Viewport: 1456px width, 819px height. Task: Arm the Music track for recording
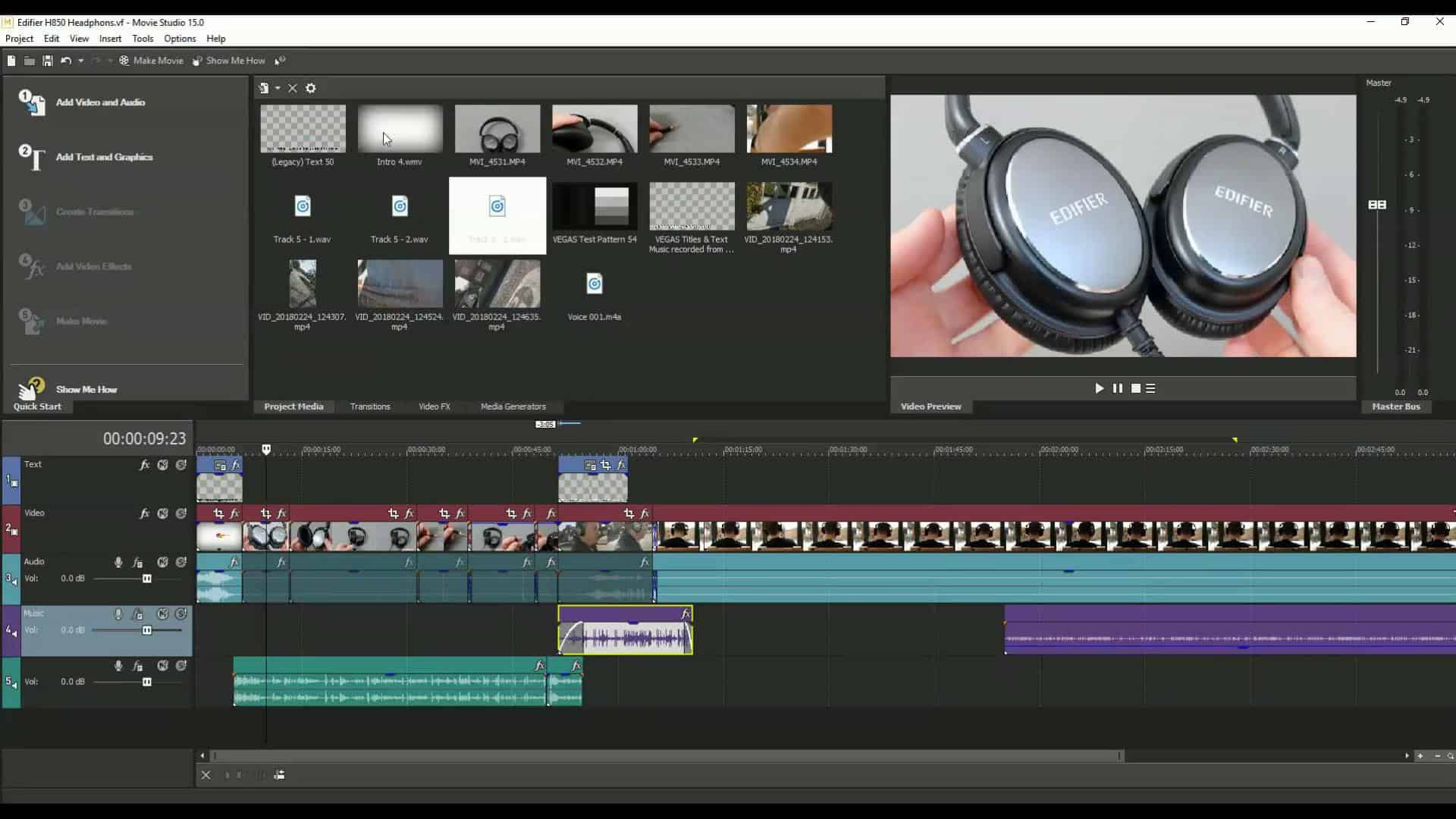[118, 614]
